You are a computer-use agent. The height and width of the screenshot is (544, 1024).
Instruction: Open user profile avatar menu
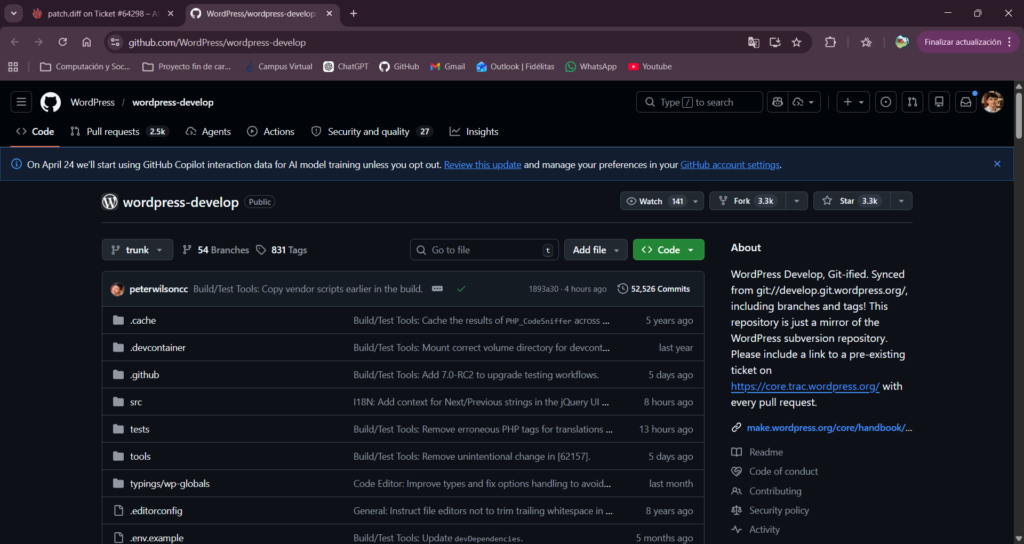[x=992, y=102]
